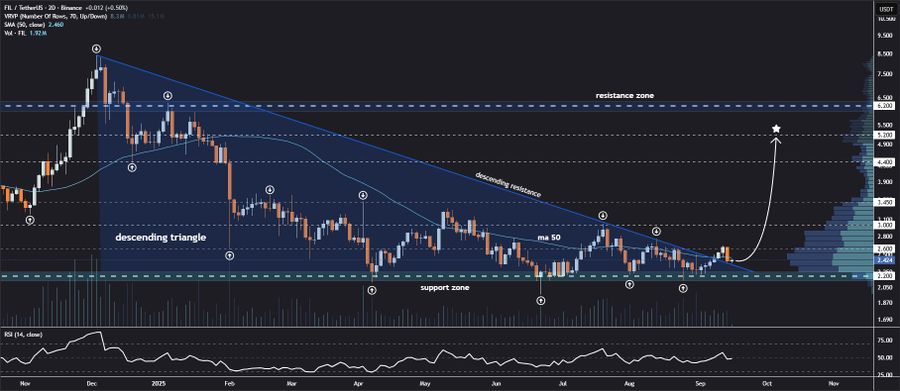Select the 'resistance zone' text label
Screen dimensions: 900x391
[624, 95]
